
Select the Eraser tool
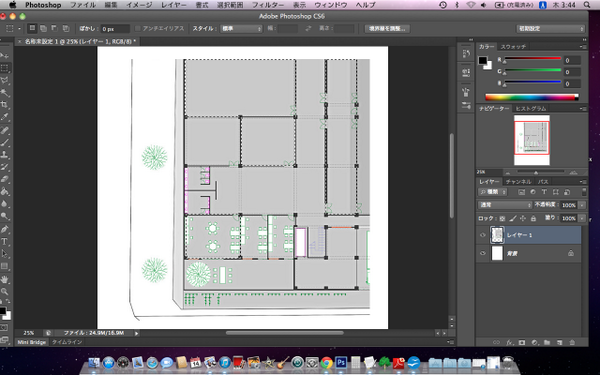4,179
